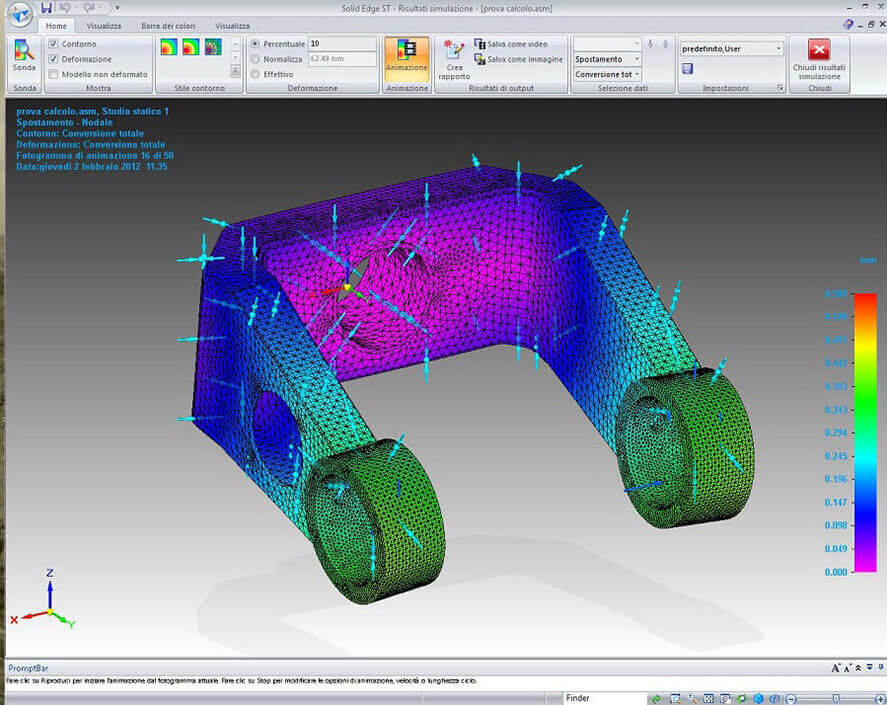Image resolution: width=887 pixels, height=705 pixels.
Task: Uncheck the Deformazione checkbox
Action: (53, 59)
